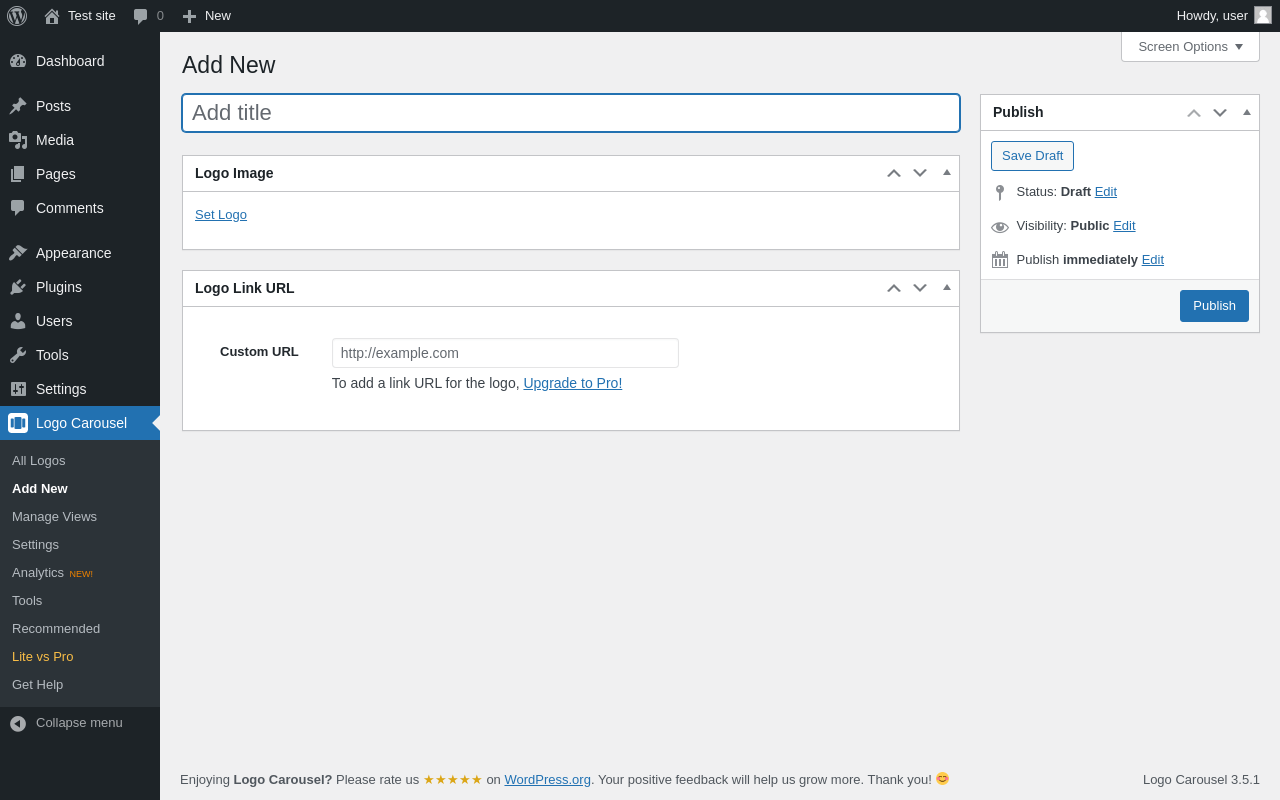1280x800 pixels.
Task: Open Plugins menu
Action: (80, 287)
